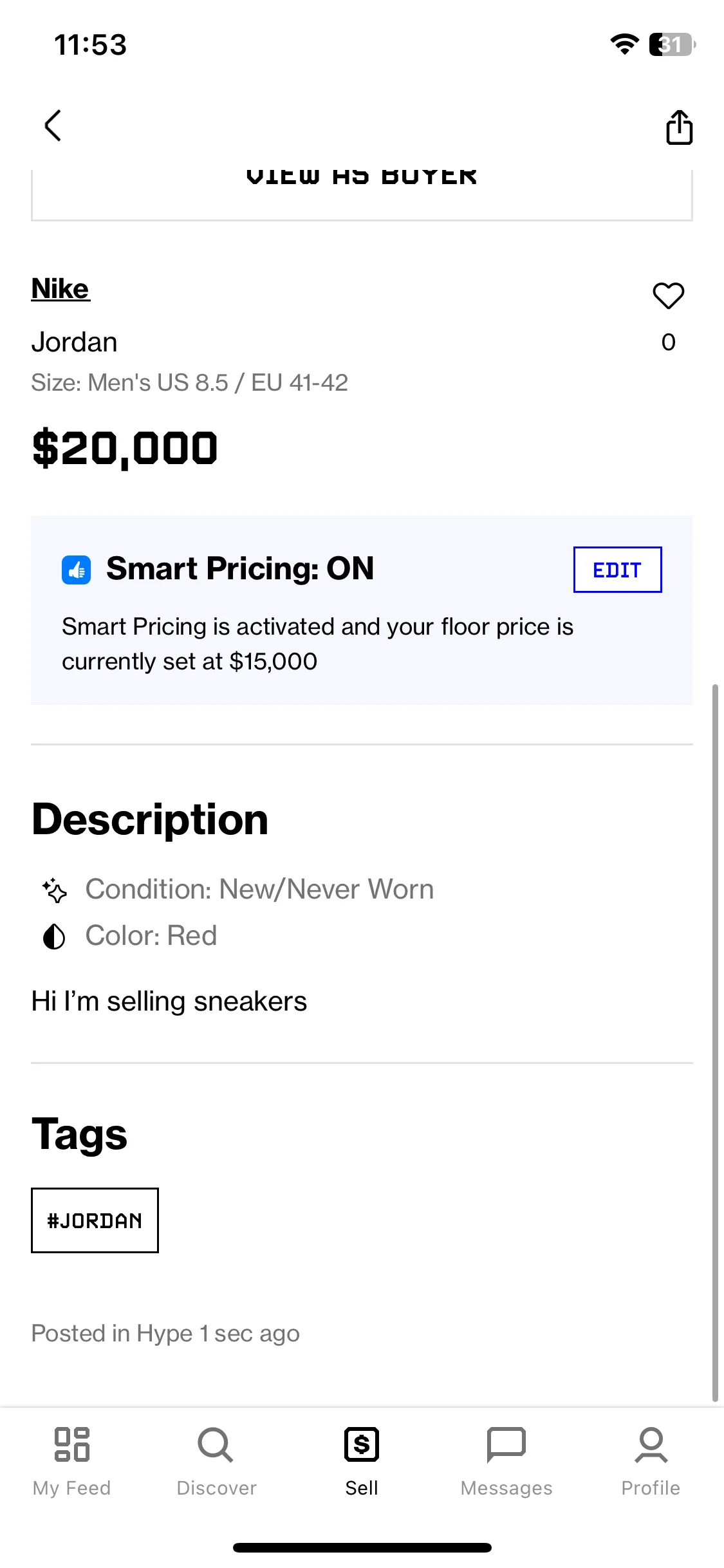724x1568 pixels.
Task: Tap the Wi-Fi status icon
Action: [x=624, y=44]
